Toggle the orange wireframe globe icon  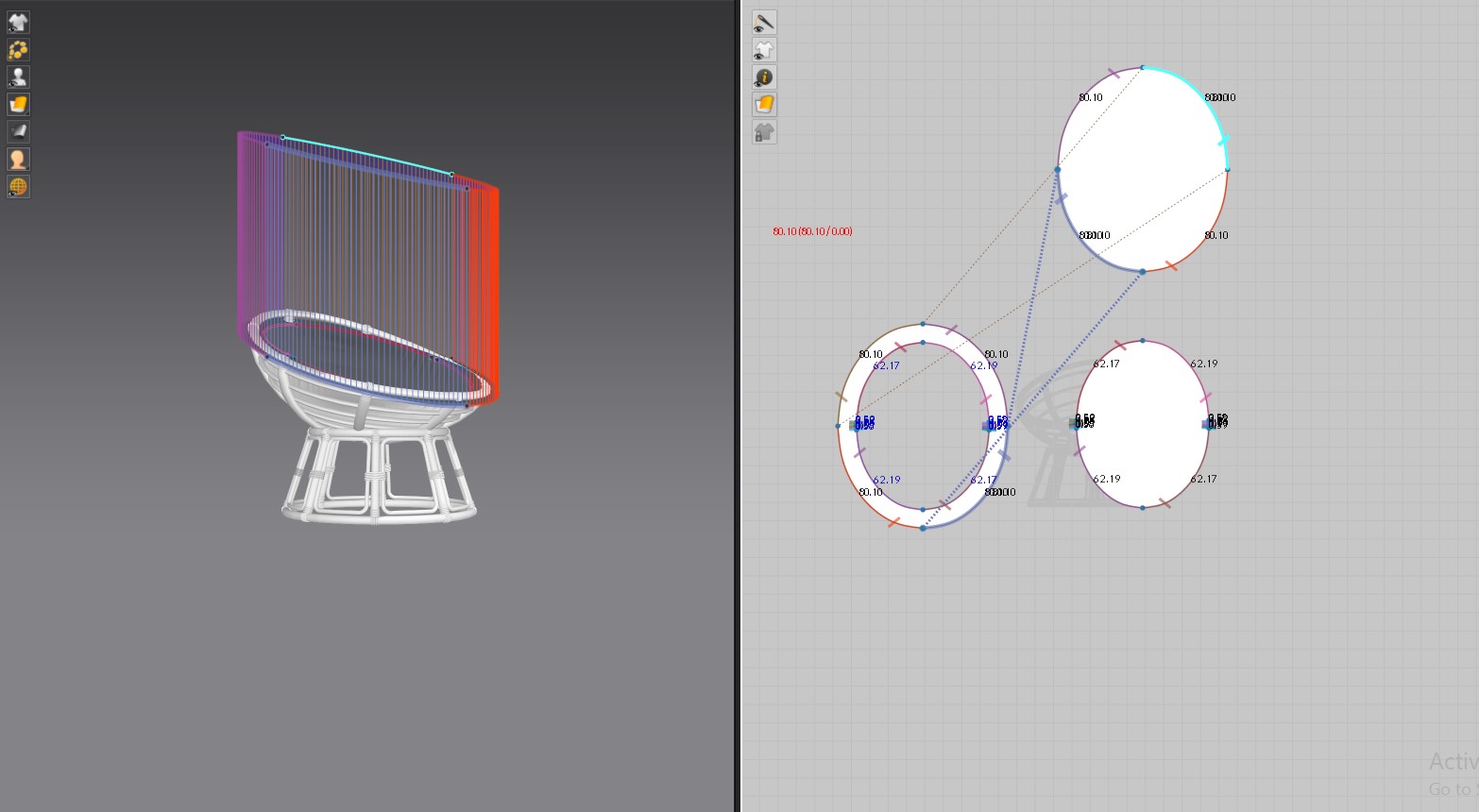tap(18, 186)
